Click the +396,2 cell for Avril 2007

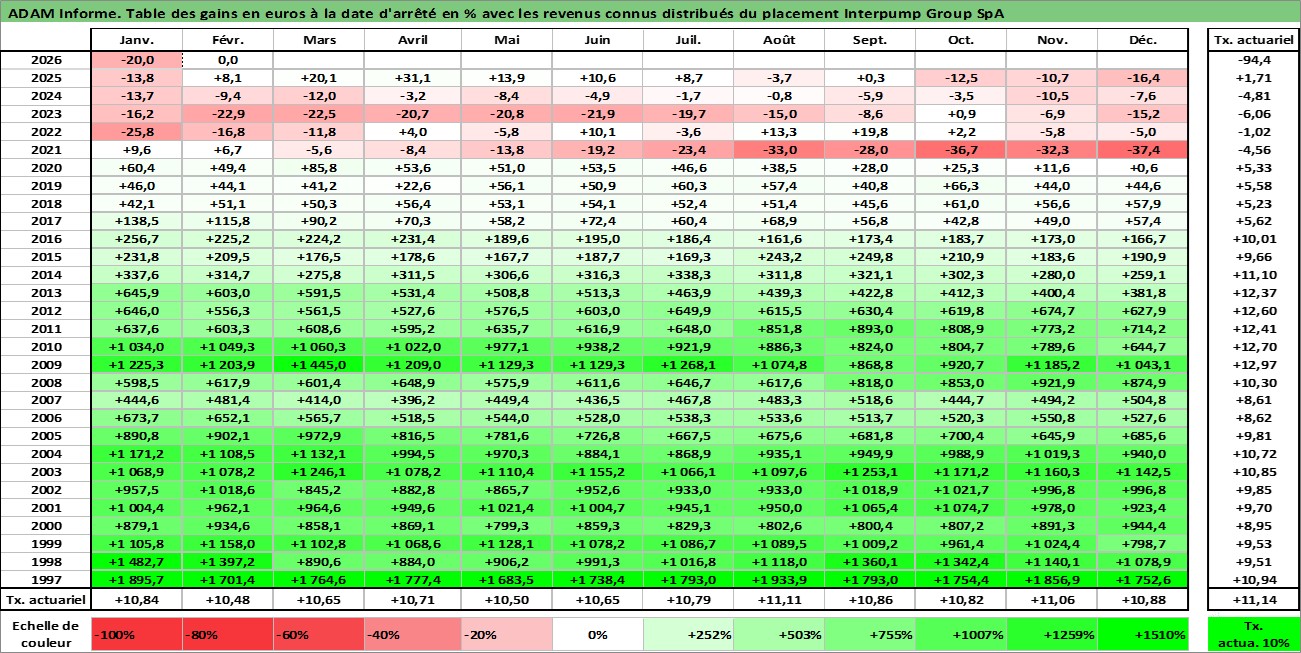(412, 401)
